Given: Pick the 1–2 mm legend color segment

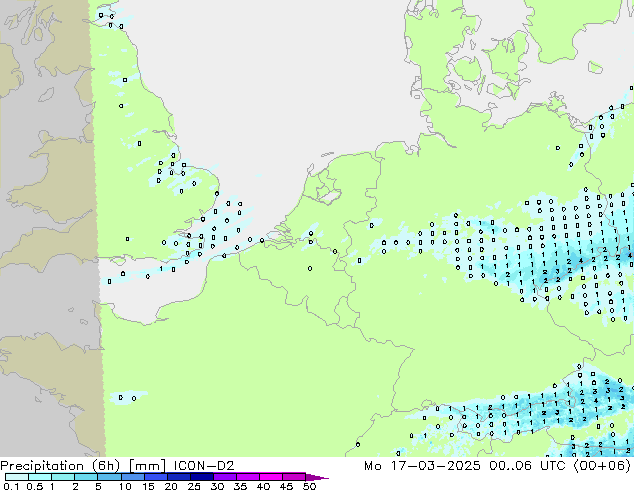Looking at the screenshot, I should [63, 477].
